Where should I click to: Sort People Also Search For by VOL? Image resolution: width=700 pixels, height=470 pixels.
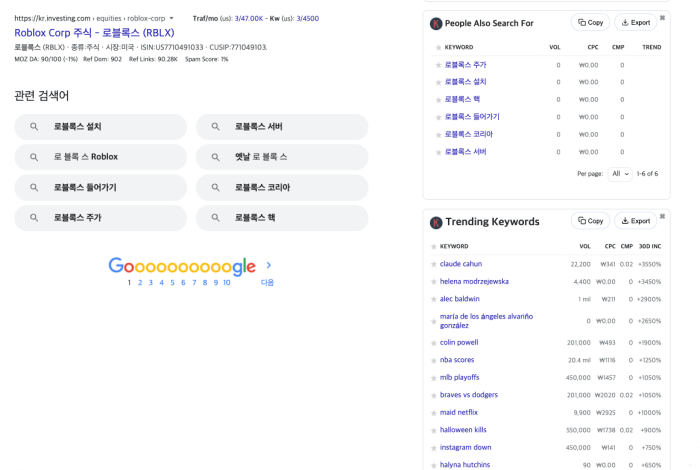[x=555, y=47]
